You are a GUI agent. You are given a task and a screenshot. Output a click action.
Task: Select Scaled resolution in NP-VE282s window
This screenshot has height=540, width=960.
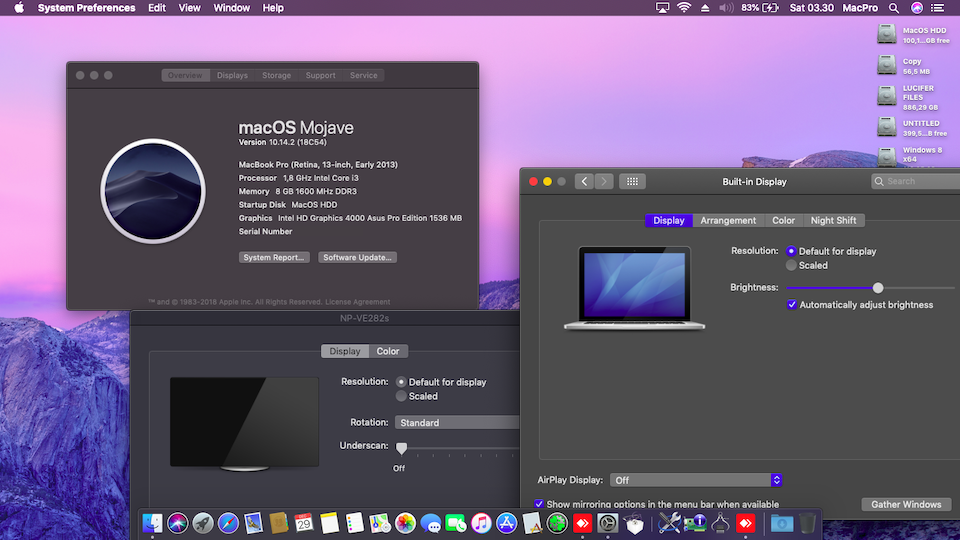(401, 396)
